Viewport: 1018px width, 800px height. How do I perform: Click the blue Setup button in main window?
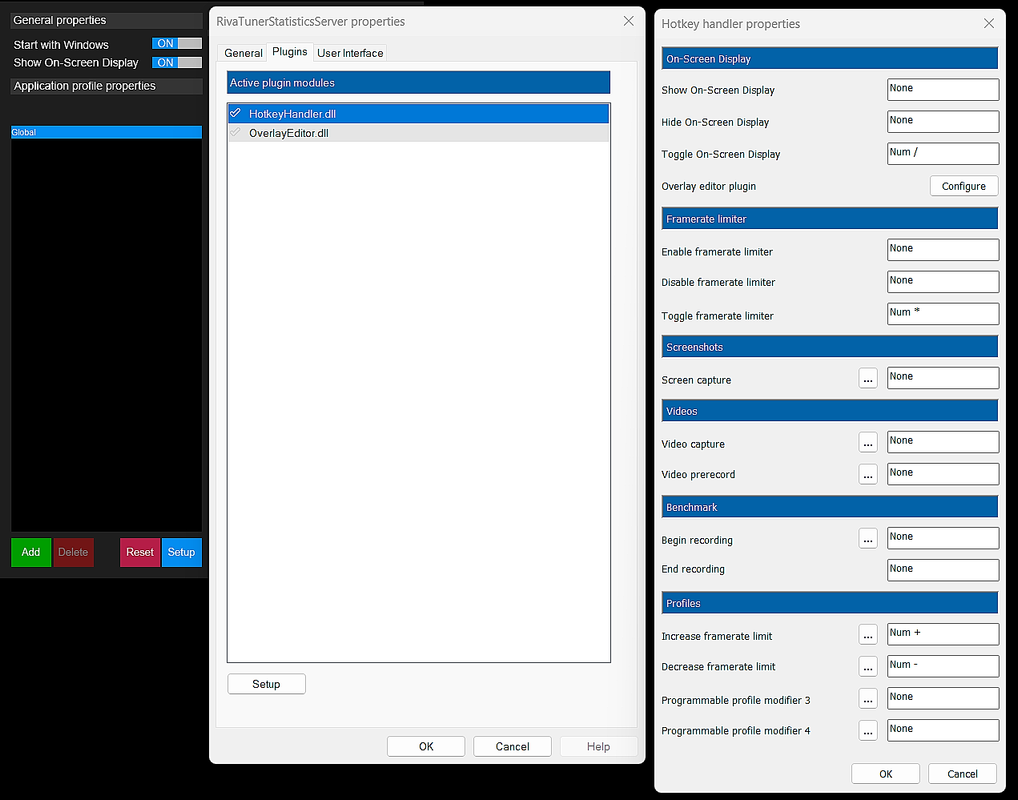point(181,552)
